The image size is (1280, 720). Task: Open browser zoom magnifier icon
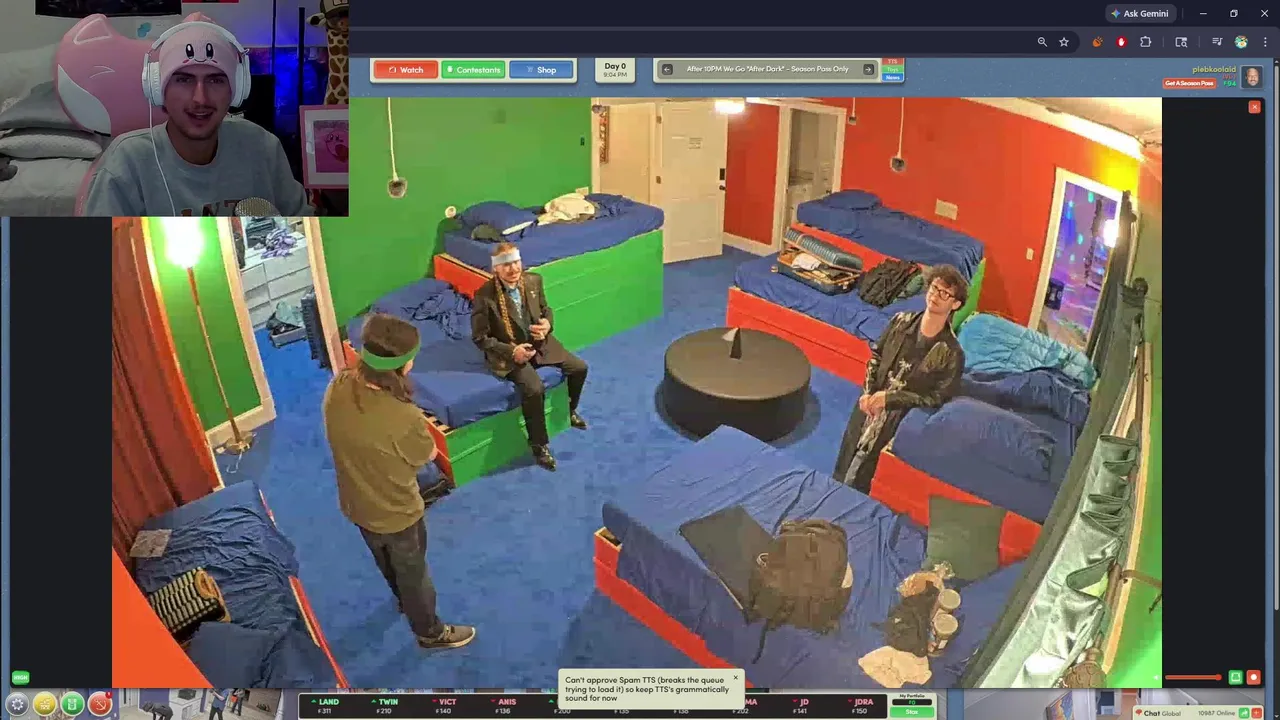pyautogui.click(x=1042, y=42)
